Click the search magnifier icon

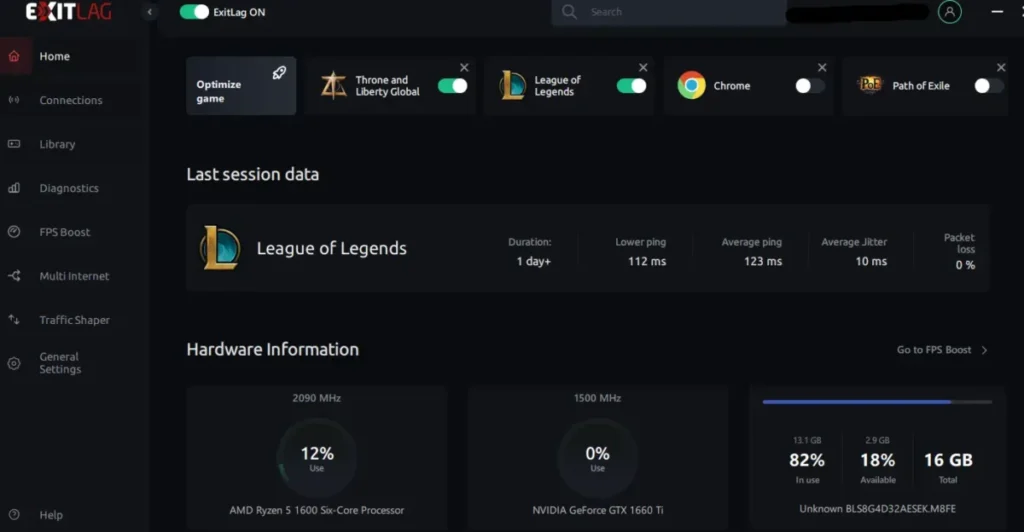569,12
